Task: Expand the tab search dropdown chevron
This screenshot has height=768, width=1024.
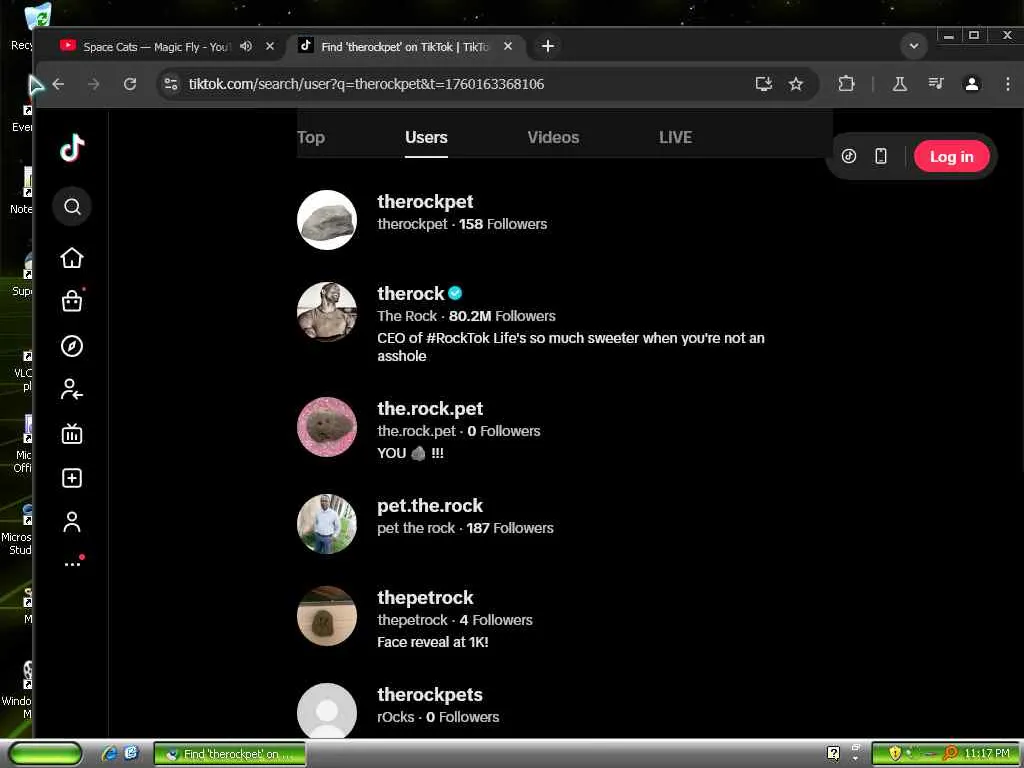Action: point(914,46)
